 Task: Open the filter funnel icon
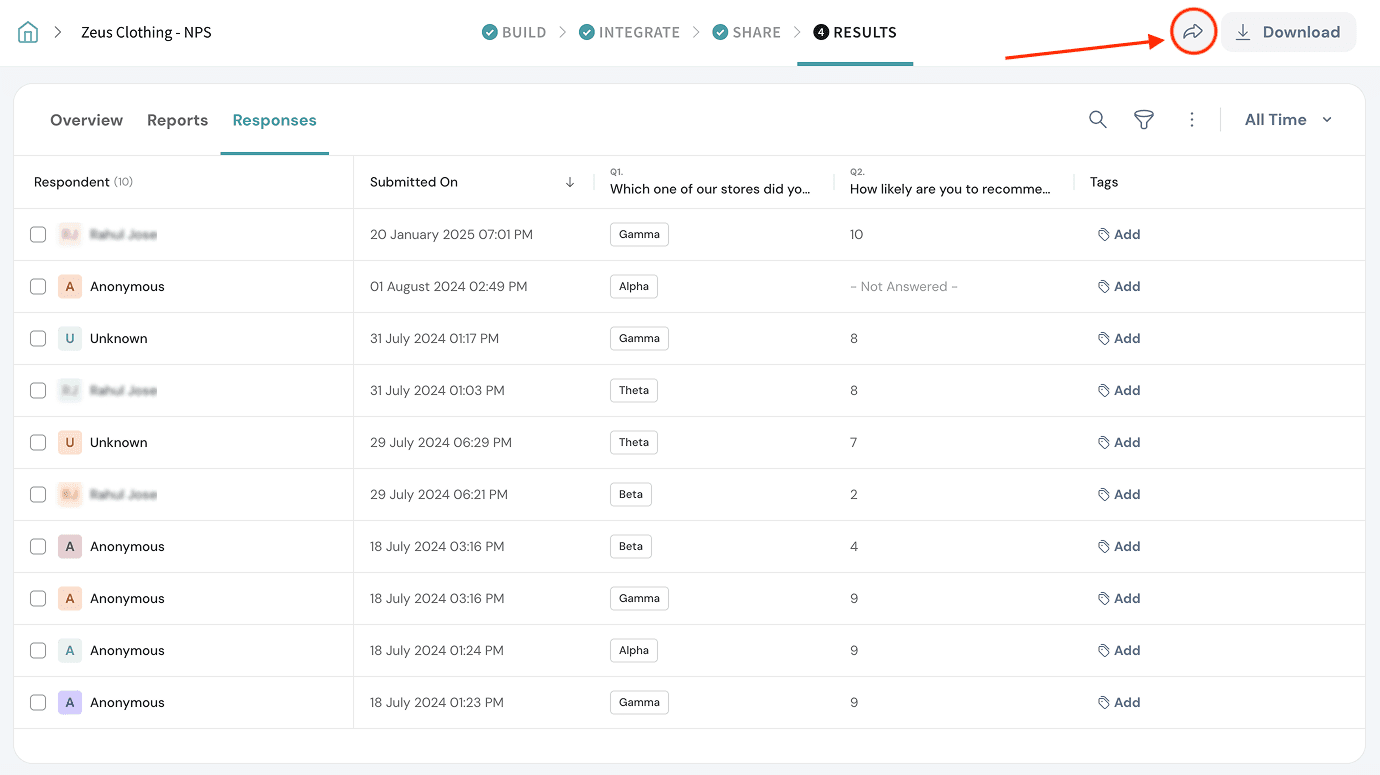point(1143,120)
